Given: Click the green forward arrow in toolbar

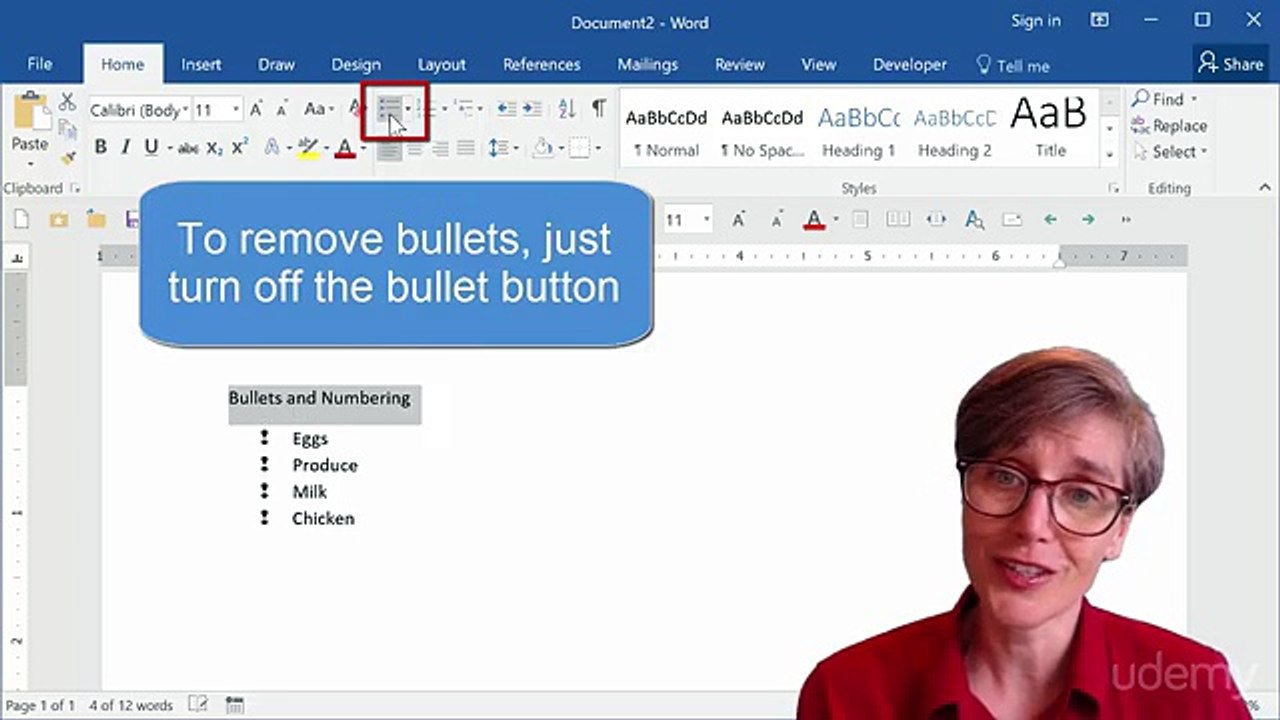Looking at the screenshot, I should tap(1088, 219).
